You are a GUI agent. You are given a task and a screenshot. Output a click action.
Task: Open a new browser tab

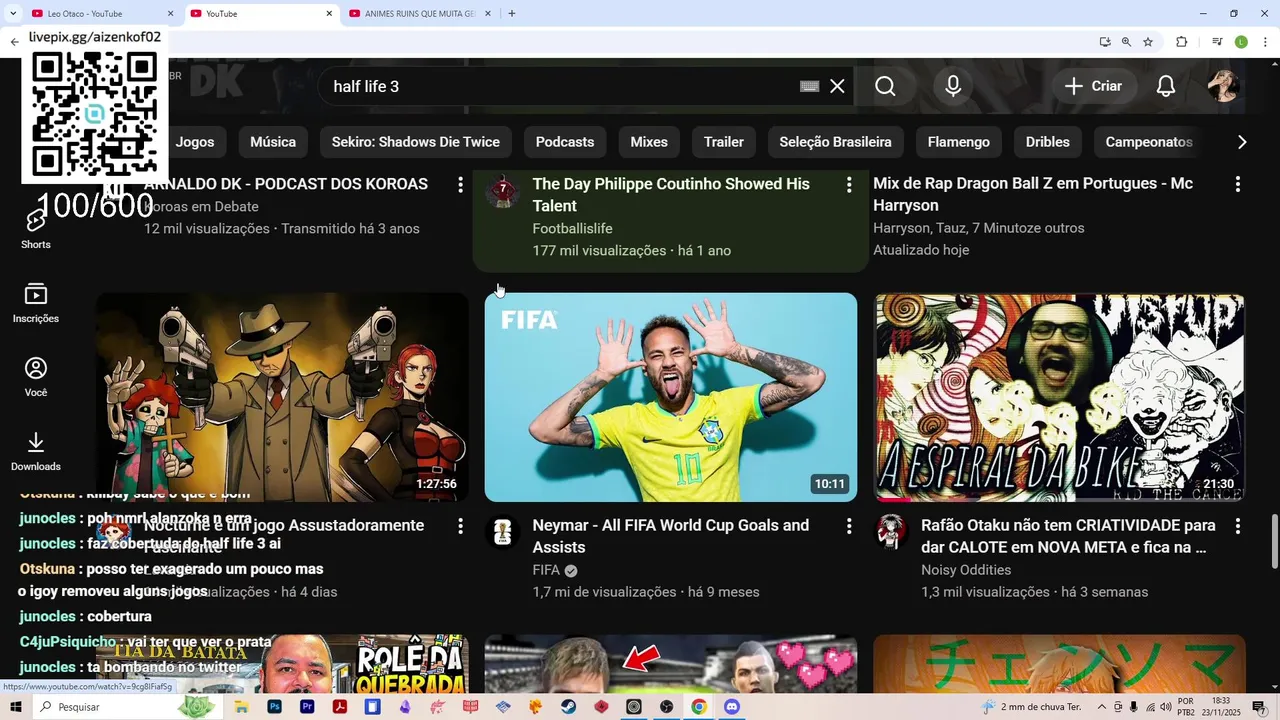[512, 14]
